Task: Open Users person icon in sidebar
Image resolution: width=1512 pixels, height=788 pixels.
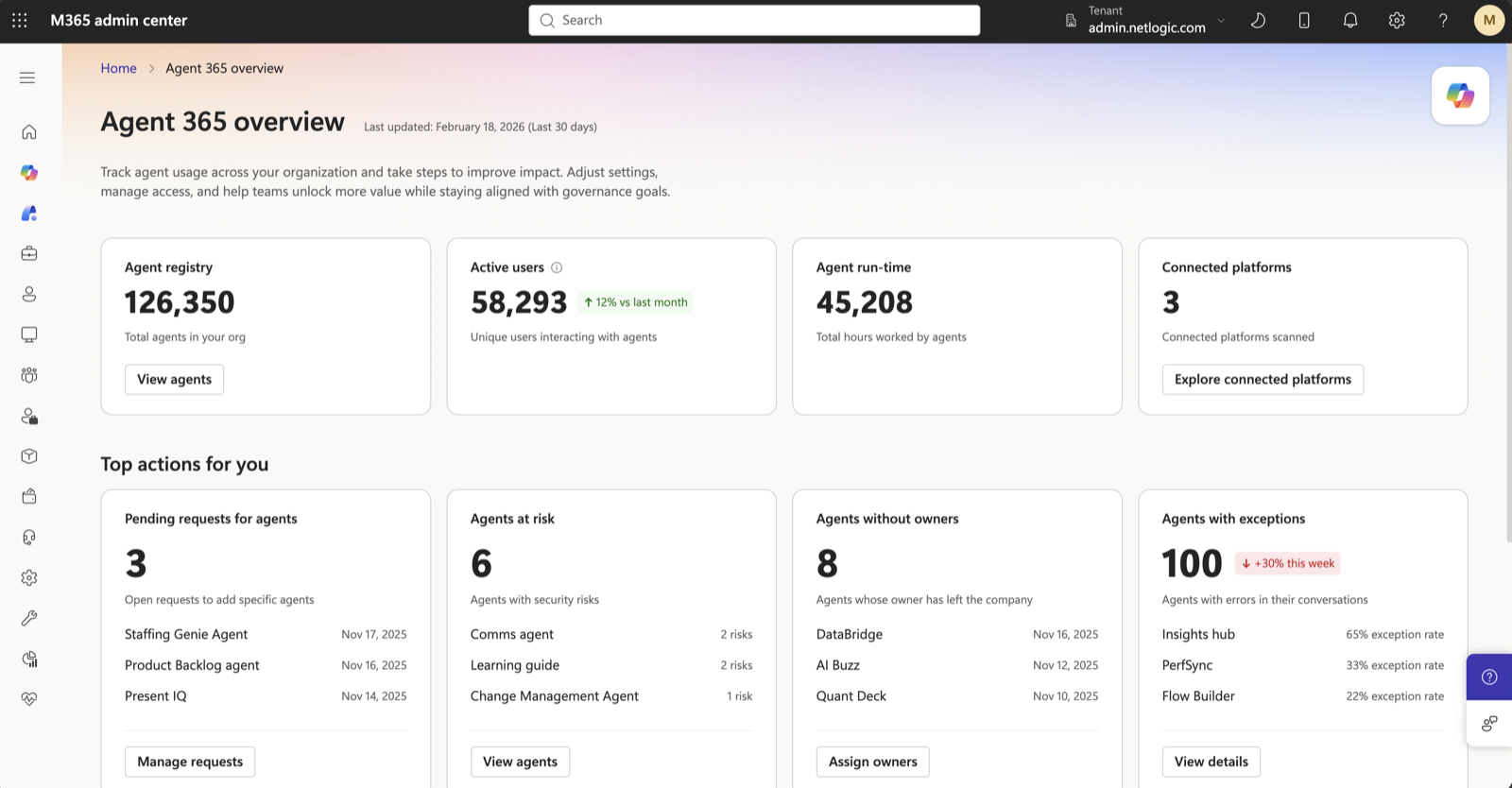Action: tap(29, 294)
